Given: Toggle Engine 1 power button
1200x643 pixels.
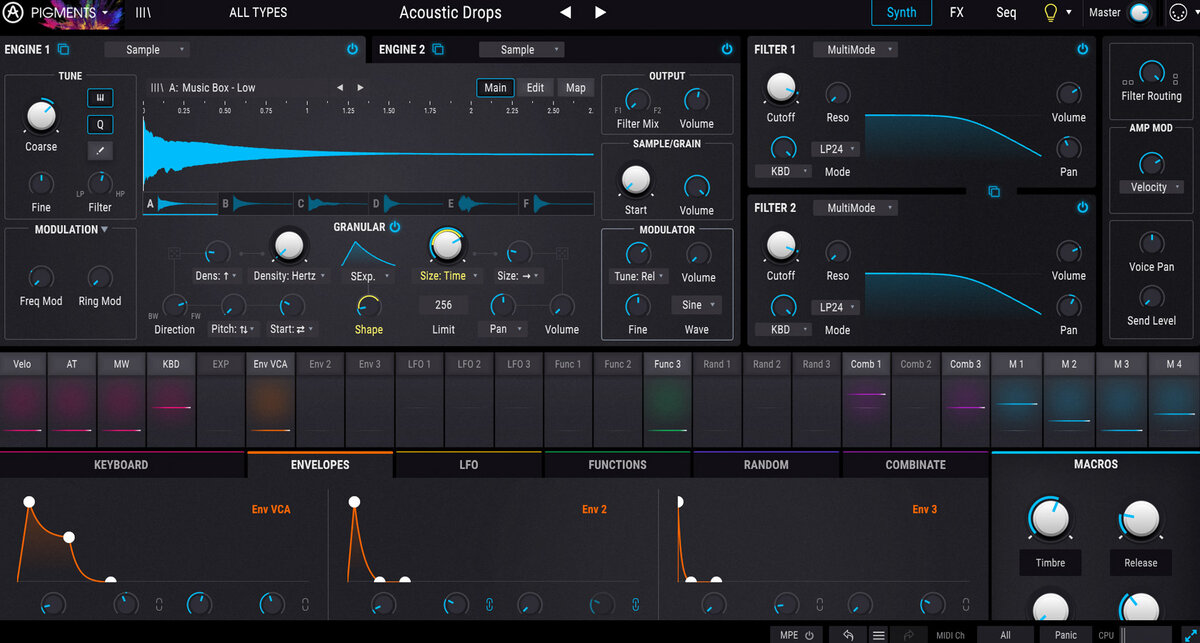Looking at the screenshot, I should coord(352,49).
